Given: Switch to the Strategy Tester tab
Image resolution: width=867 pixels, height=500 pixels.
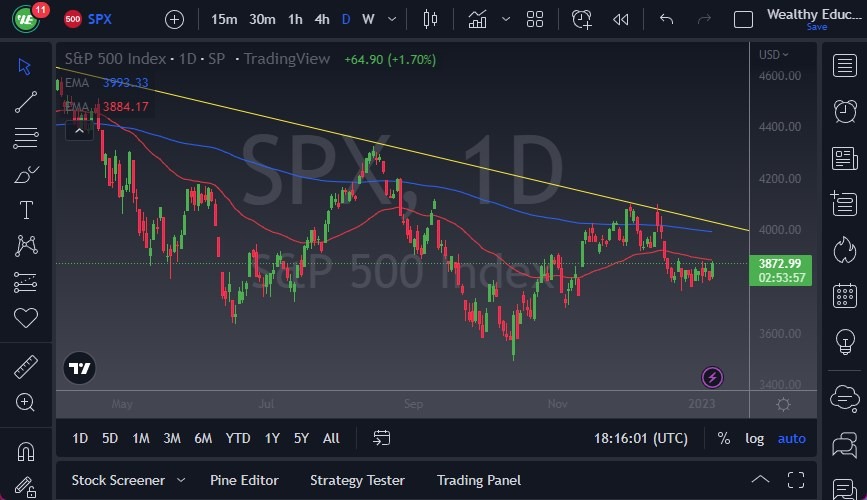Looking at the screenshot, I should click(x=356, y=480).
